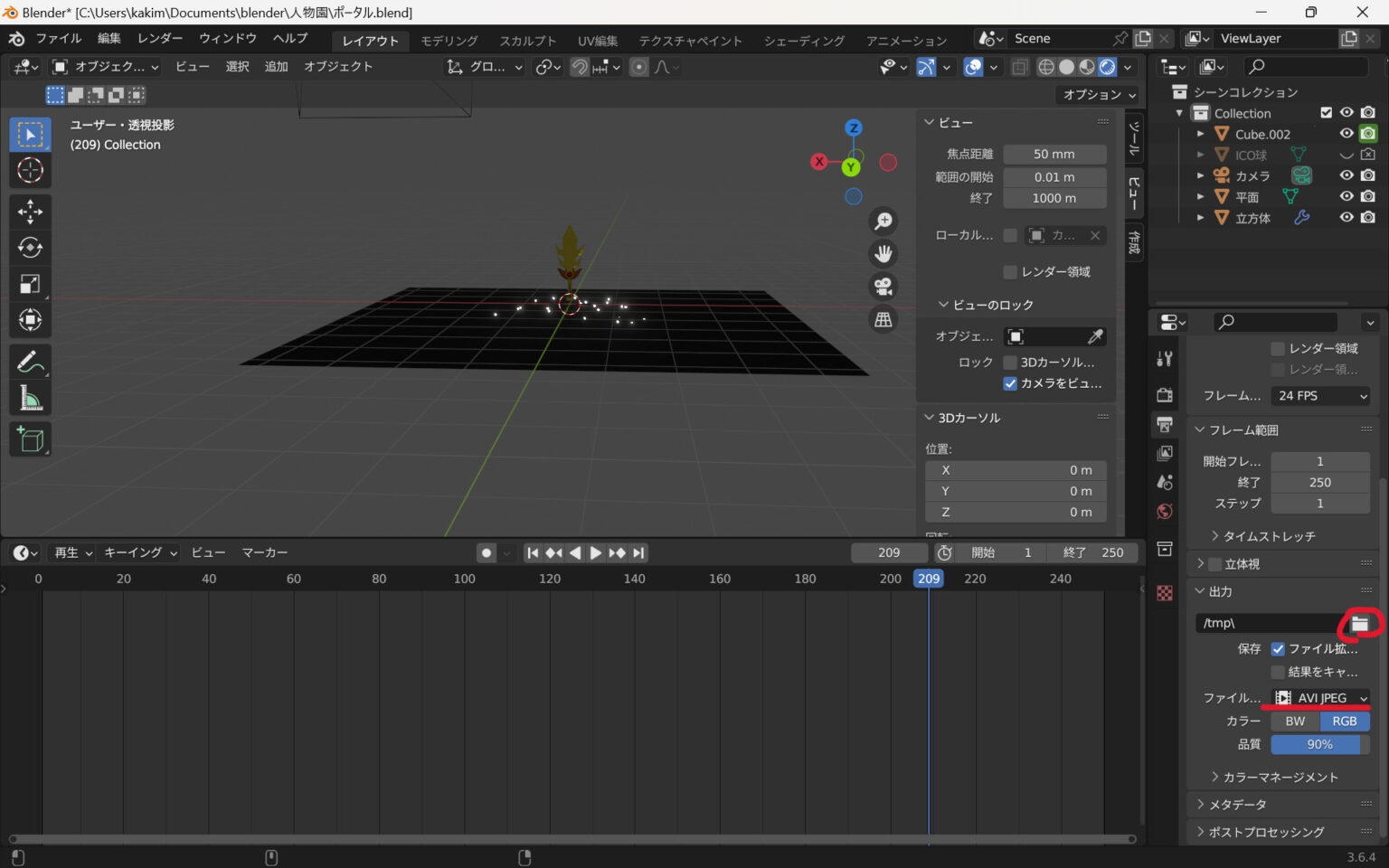This screenshot has width=1389, height=868.
Task: Select the Transform tool
Action: tap(30, 320)
